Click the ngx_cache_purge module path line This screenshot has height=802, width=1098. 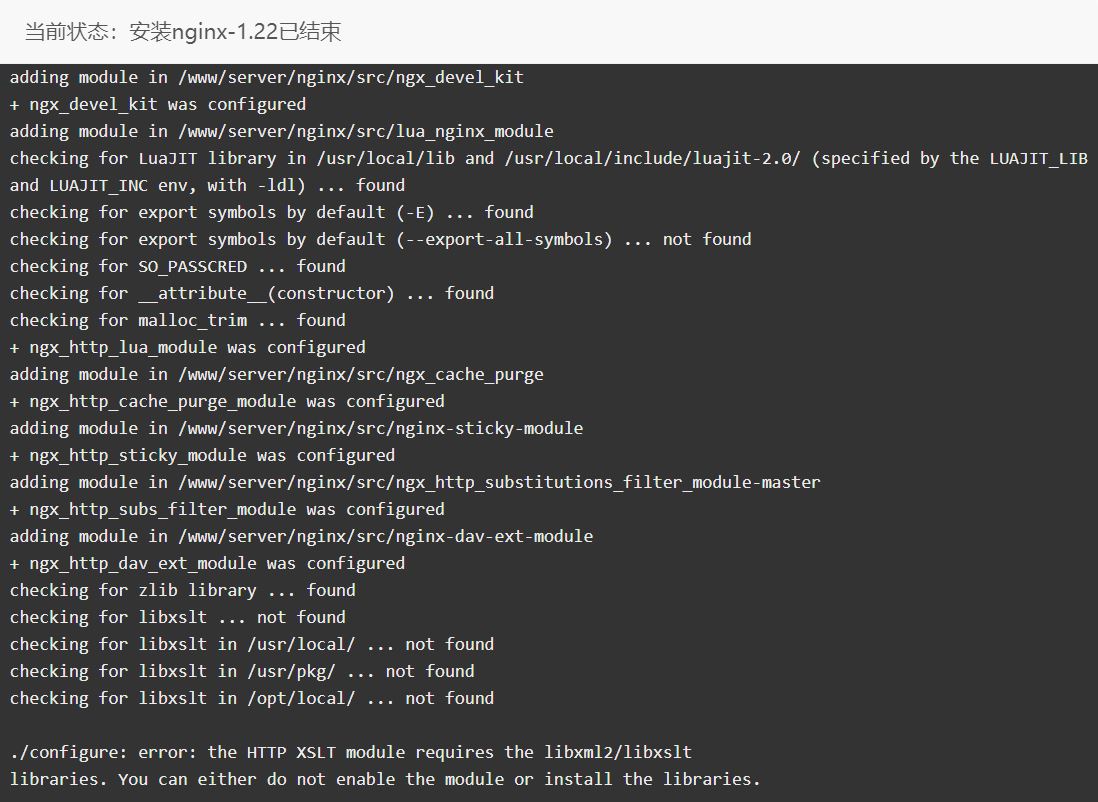coord(277,375)
